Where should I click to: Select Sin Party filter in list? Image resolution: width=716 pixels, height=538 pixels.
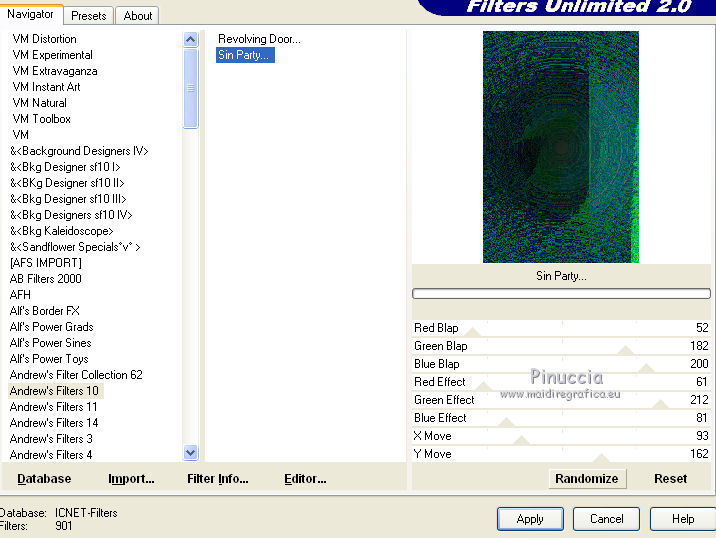pos(243,55)
